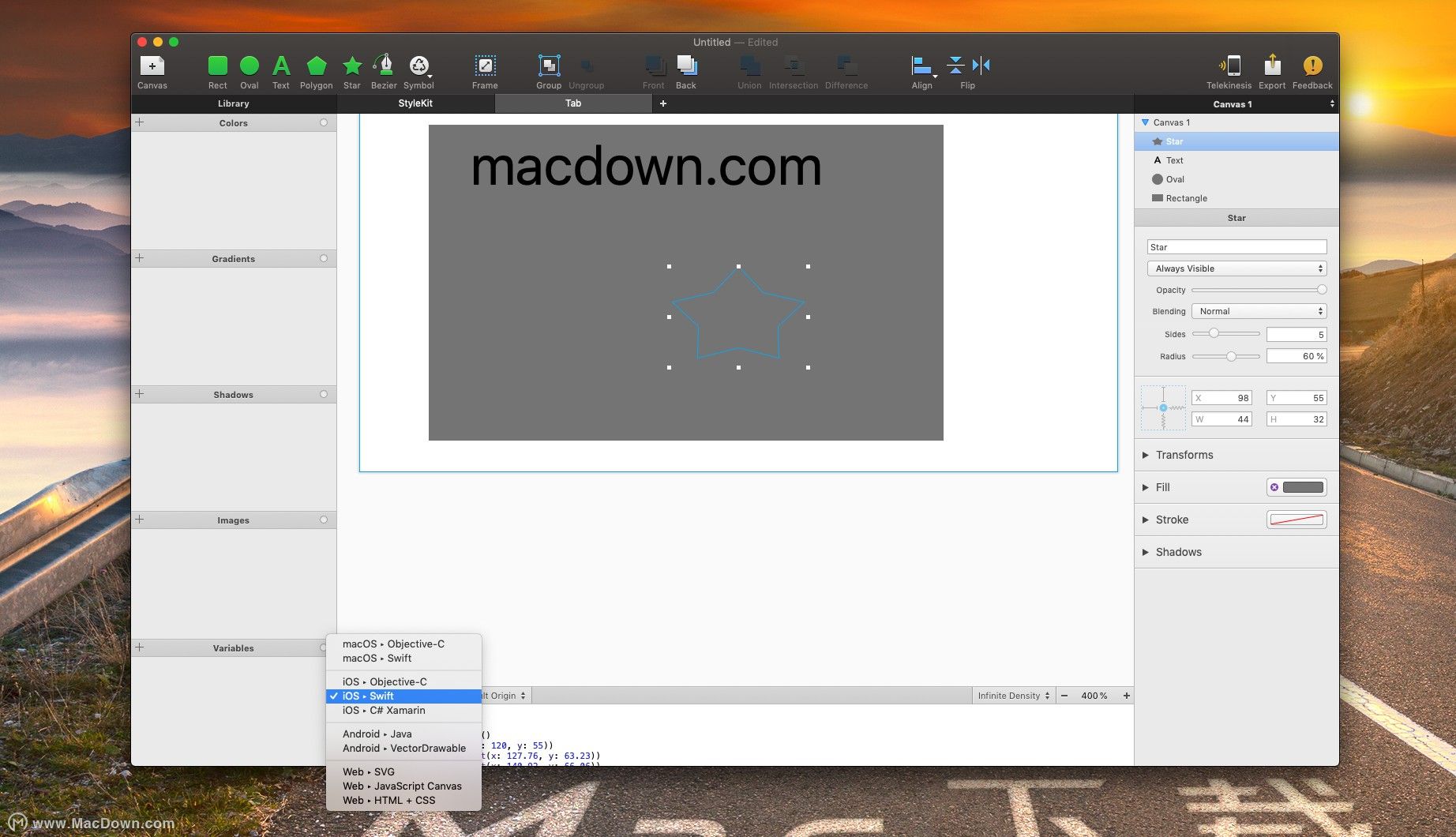
Task: Select the Bezier pen tool
Action: (x=384, y=65)
